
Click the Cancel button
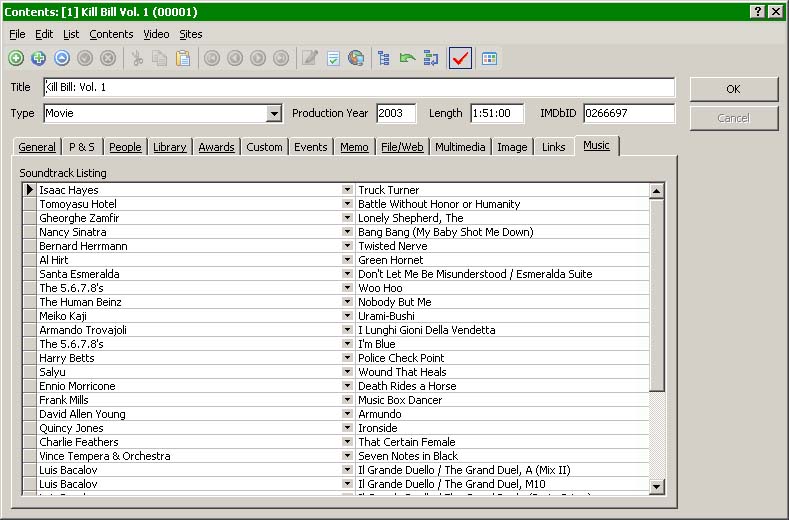(x=734, y=118)
